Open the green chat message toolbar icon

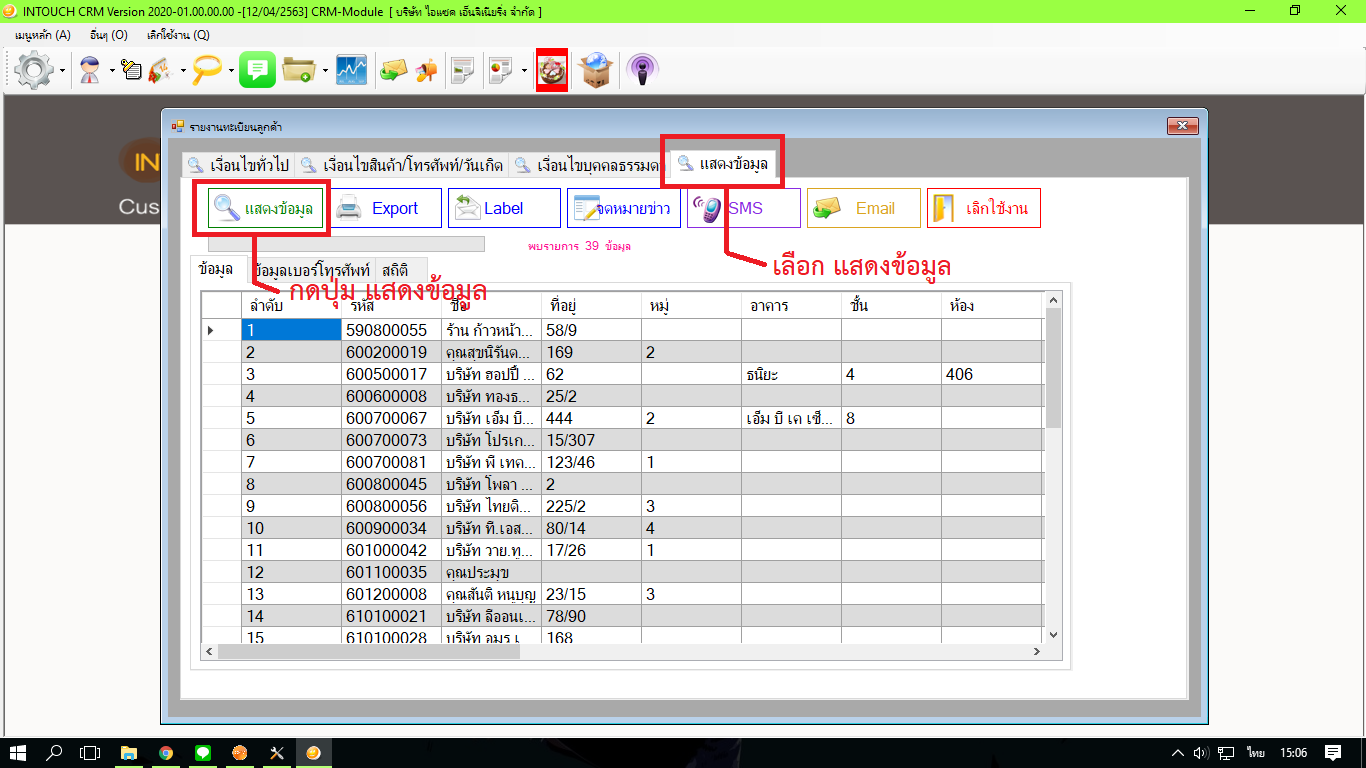pos(257,70)
